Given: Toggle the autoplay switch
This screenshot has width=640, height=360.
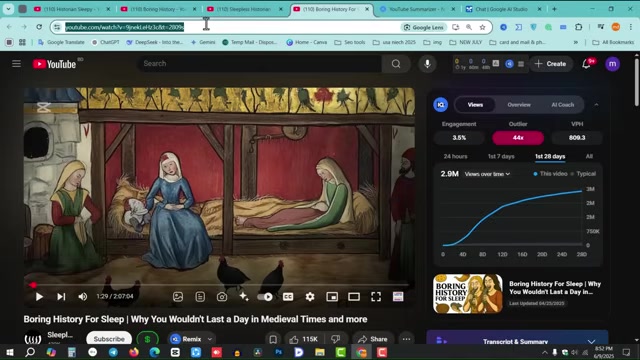Looking at the screenshot, I should 265,297.
